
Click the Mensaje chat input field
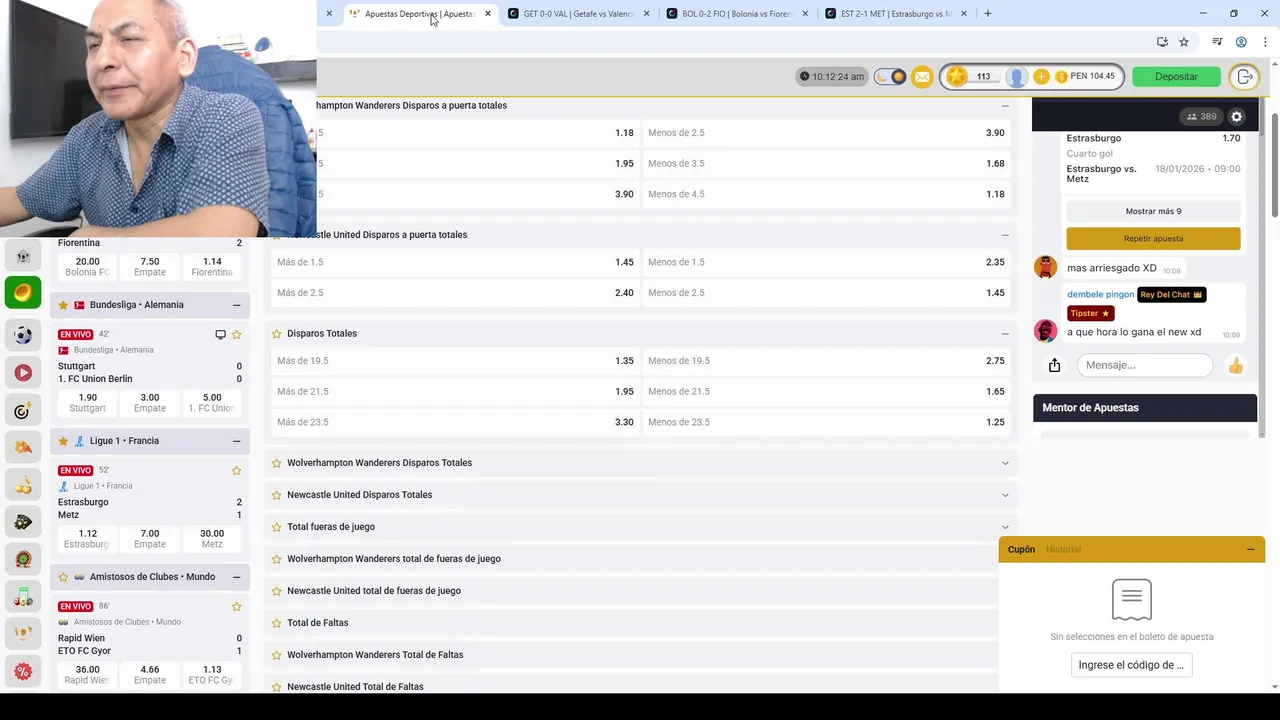click(1144, 365)
